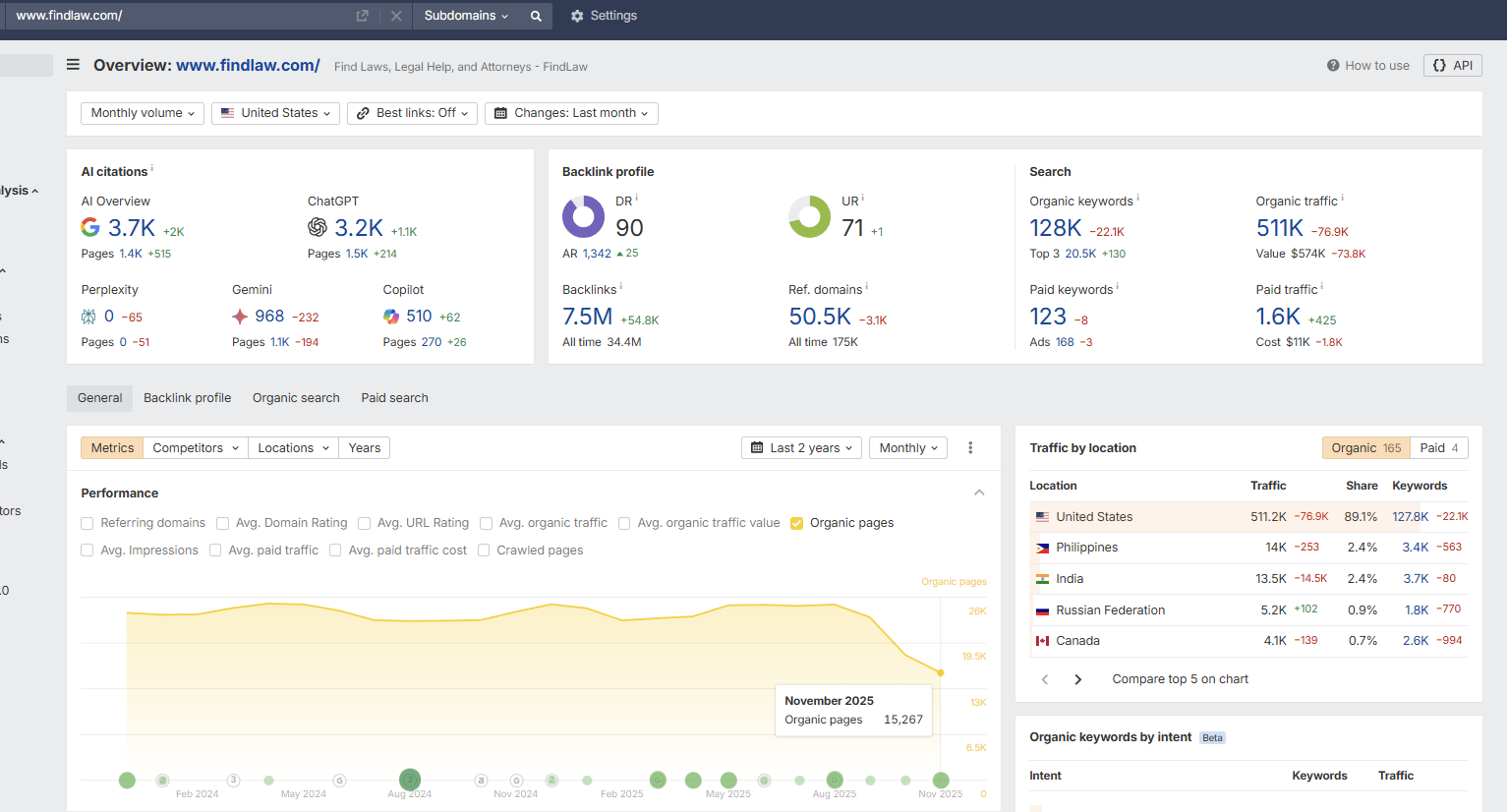Screen dimensions: 1507x812
Task: Clear the URL with the X icon
Action: click(x=396, y=16)
